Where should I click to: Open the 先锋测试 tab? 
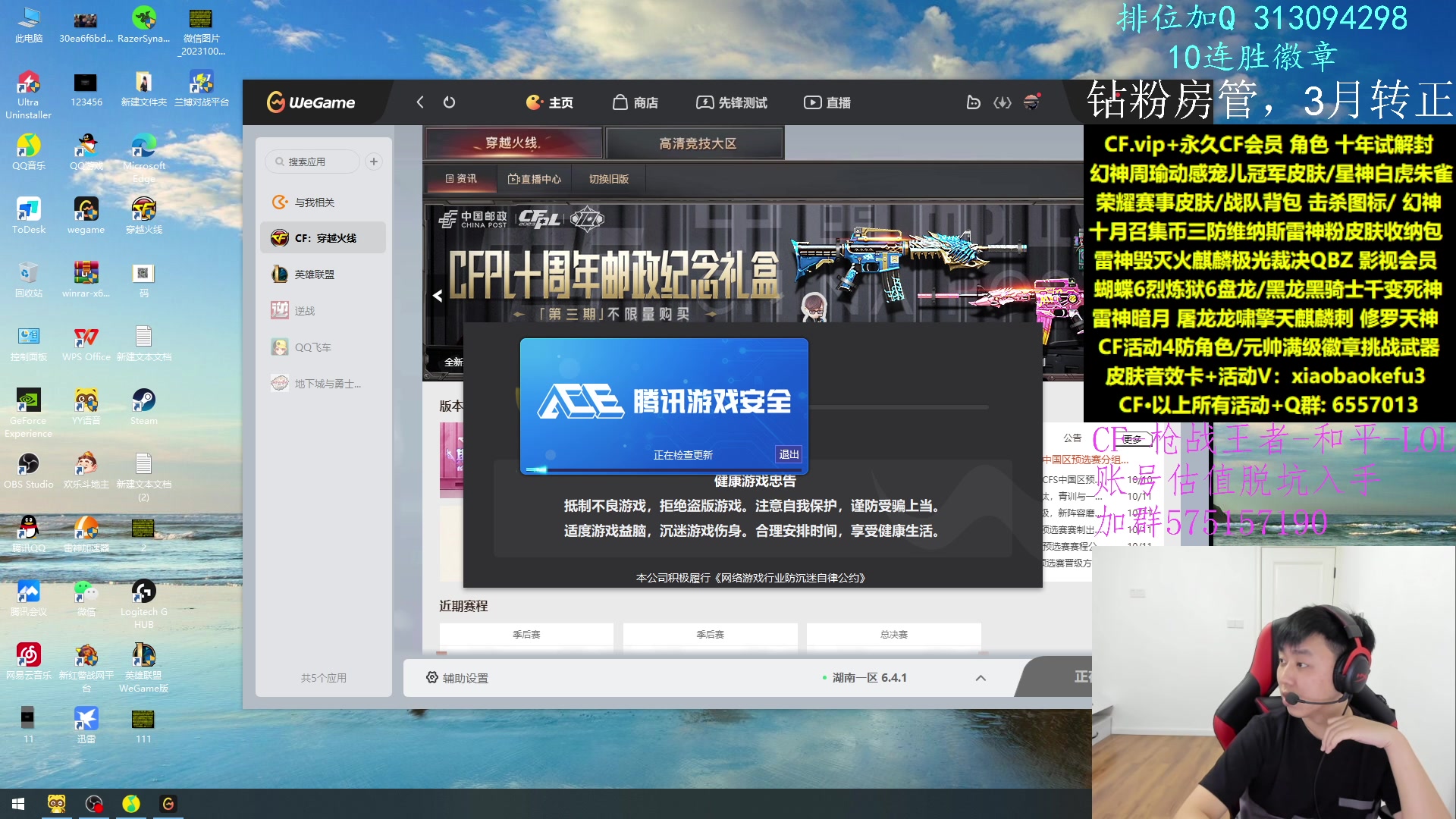[x=732, y=102]
